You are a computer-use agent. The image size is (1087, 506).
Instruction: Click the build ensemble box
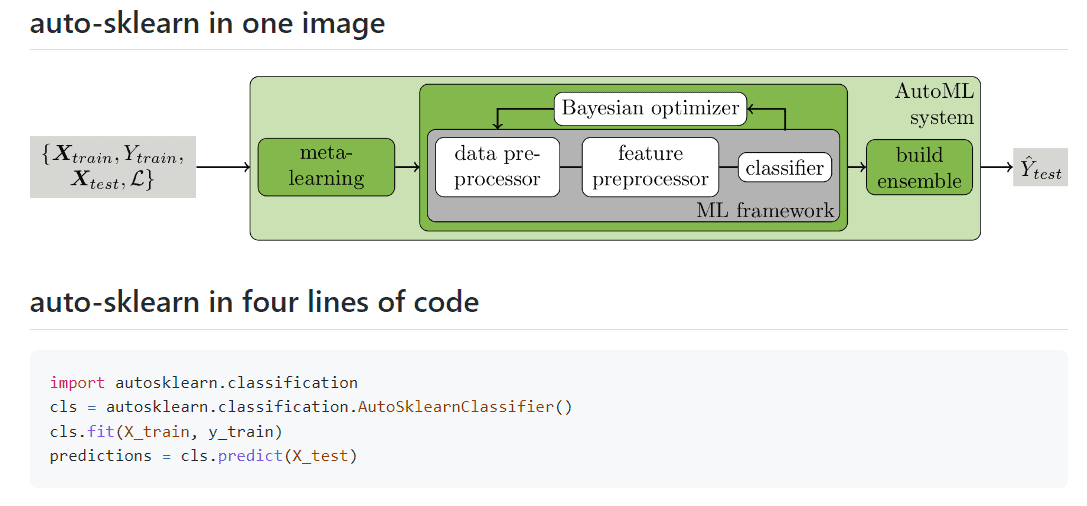coord(919,168)
